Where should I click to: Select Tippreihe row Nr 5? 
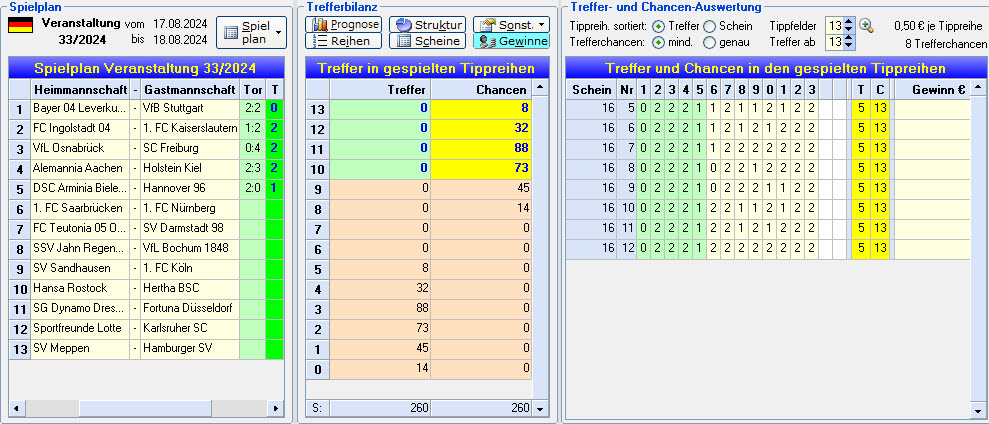(768, 109)
